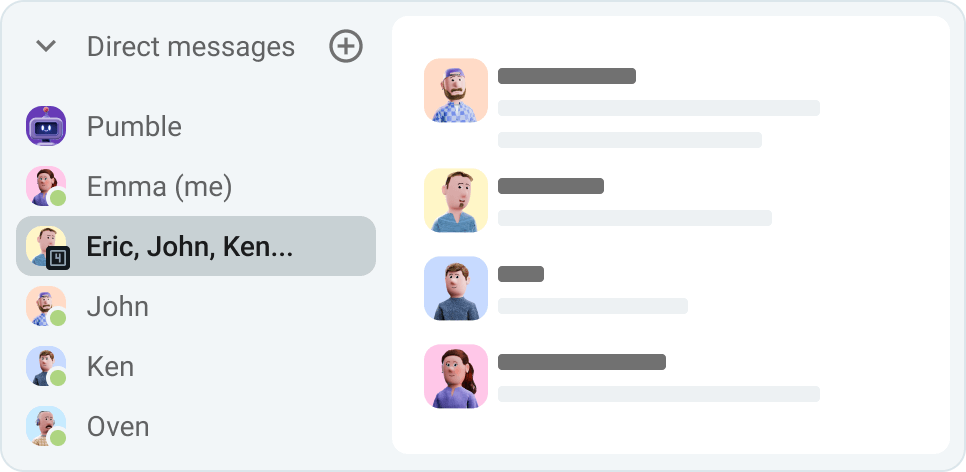Click the bearded man avatar in first message

click(456, 90)
